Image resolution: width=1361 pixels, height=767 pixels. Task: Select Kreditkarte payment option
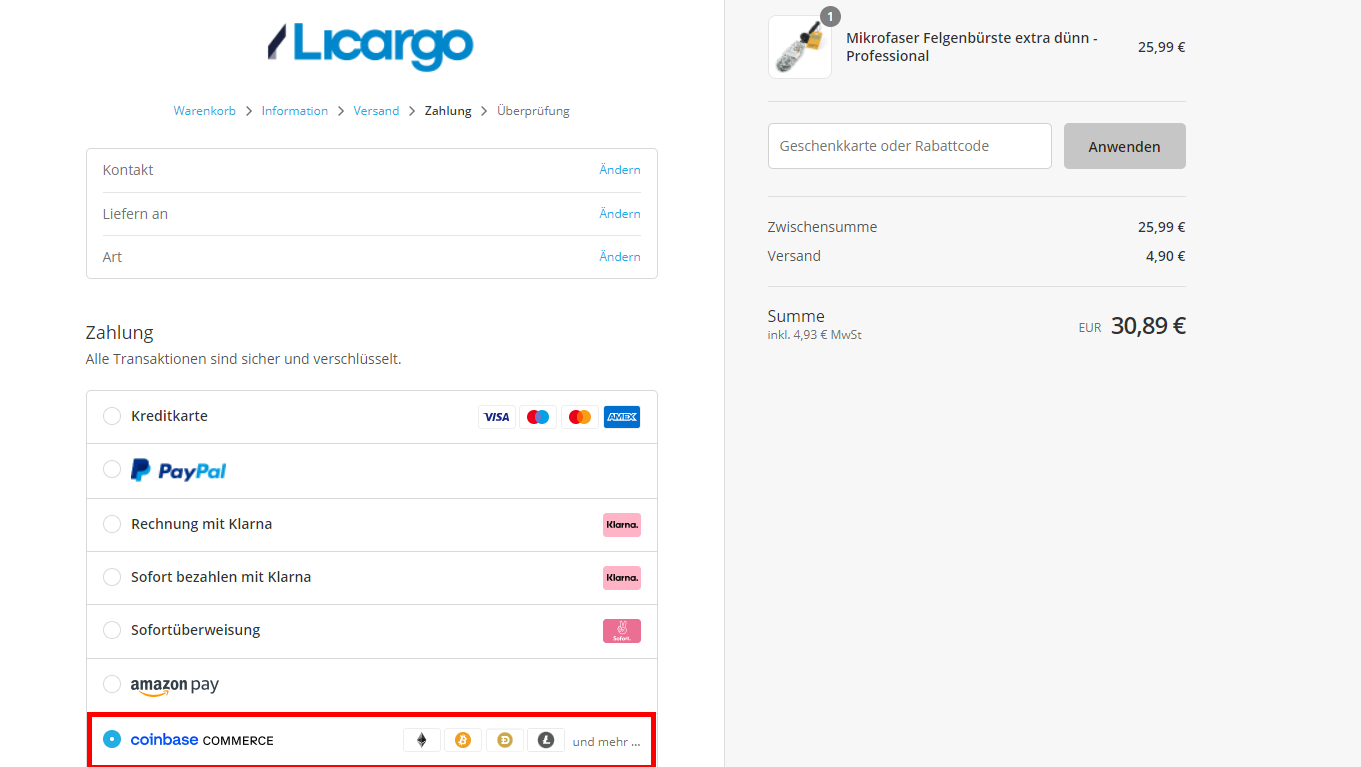coord(112,416)
